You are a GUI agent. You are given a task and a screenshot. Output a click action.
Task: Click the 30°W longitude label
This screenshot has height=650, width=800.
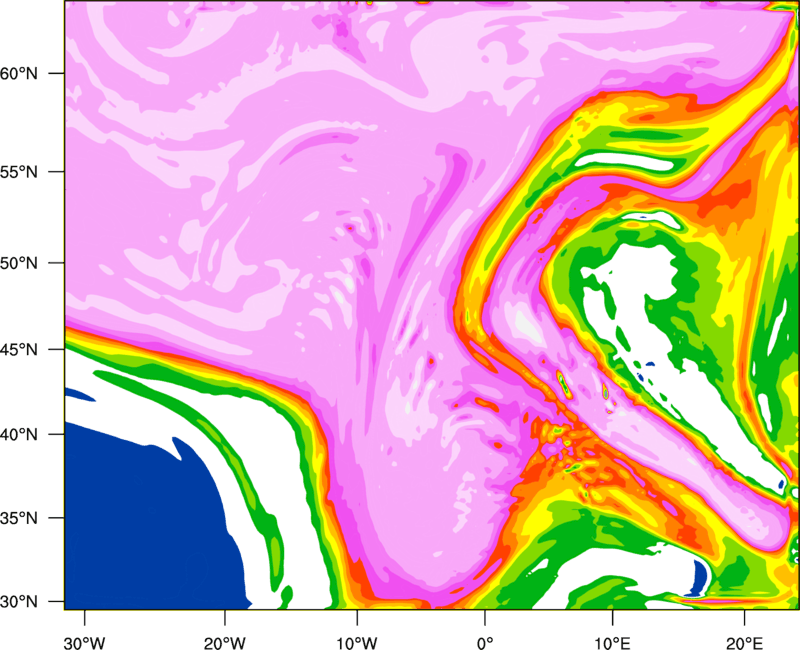click(x=85, y=643)
